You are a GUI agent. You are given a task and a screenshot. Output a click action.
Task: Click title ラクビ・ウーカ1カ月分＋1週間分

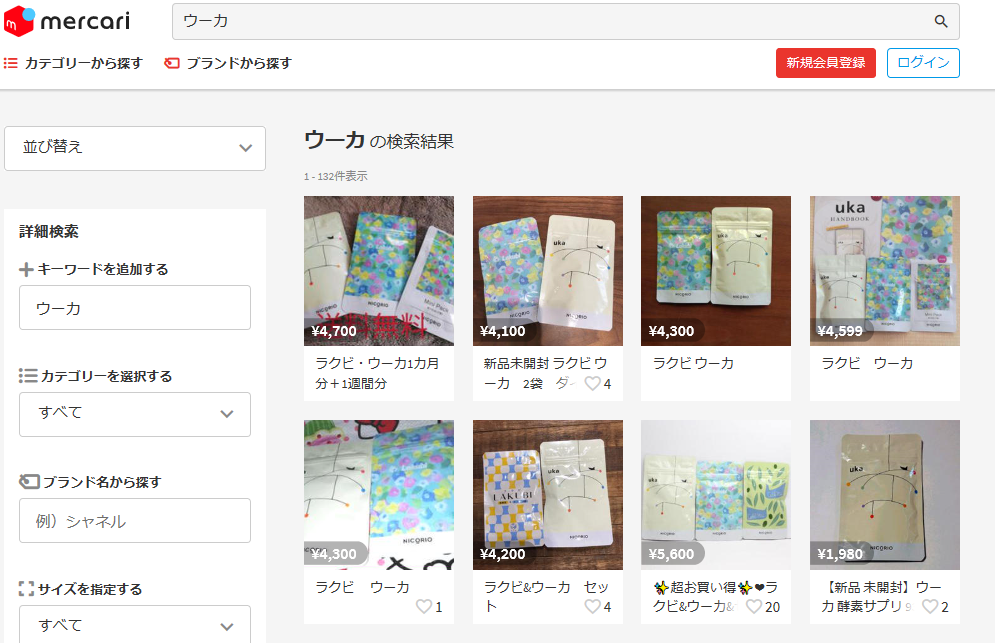tap(378, 373)
